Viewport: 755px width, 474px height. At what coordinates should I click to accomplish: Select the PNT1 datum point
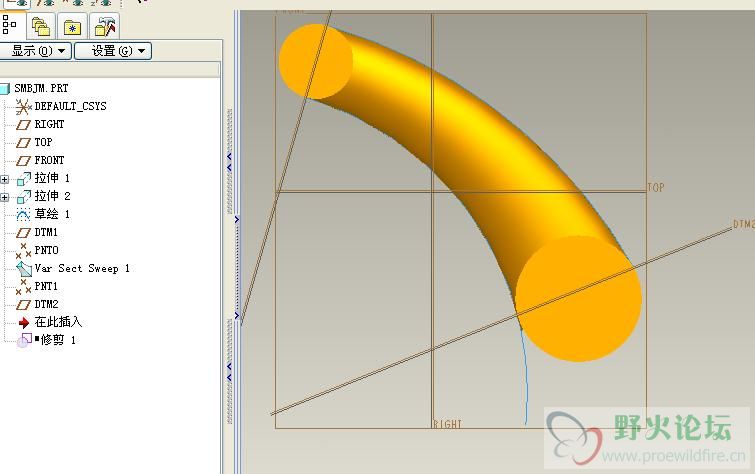tap(46, 286)
